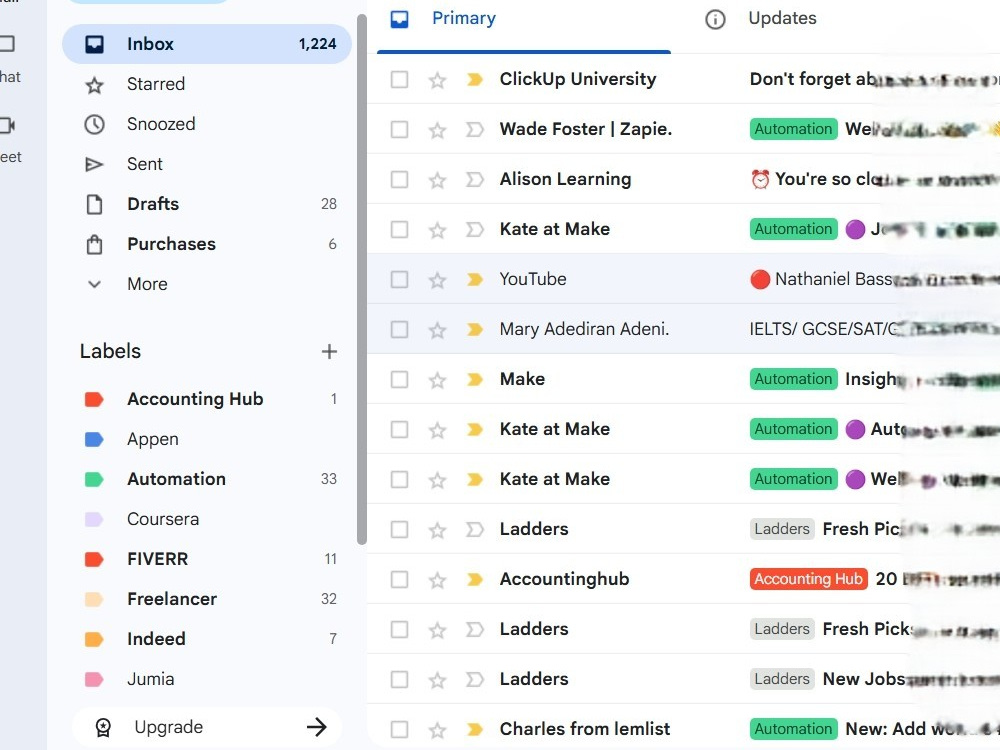Check the YouTube email checkbox
Image resolution: width=1000 pixels, height=750 pixels.
point(399,279)
